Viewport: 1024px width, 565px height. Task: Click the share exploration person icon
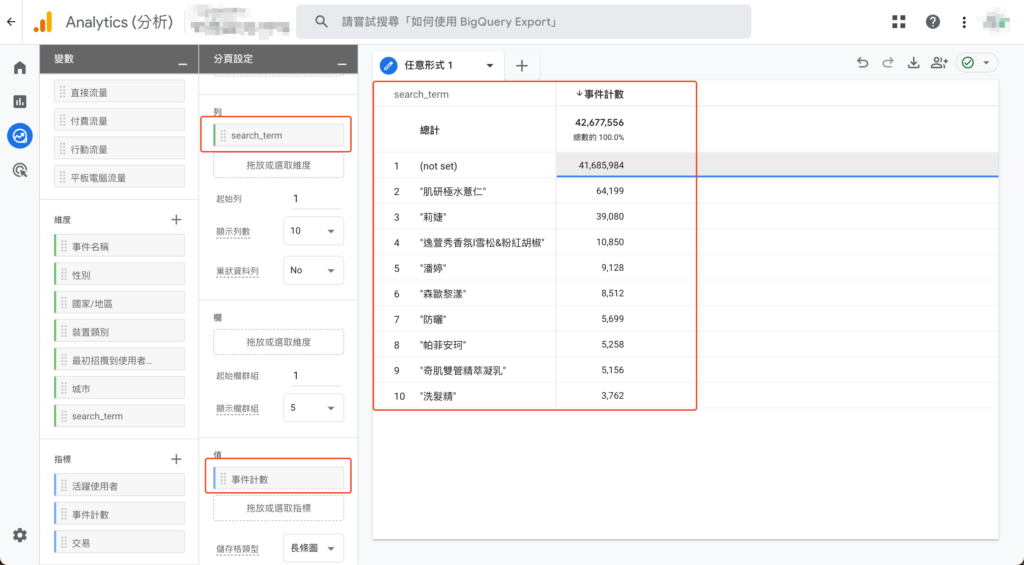point(939,63)
